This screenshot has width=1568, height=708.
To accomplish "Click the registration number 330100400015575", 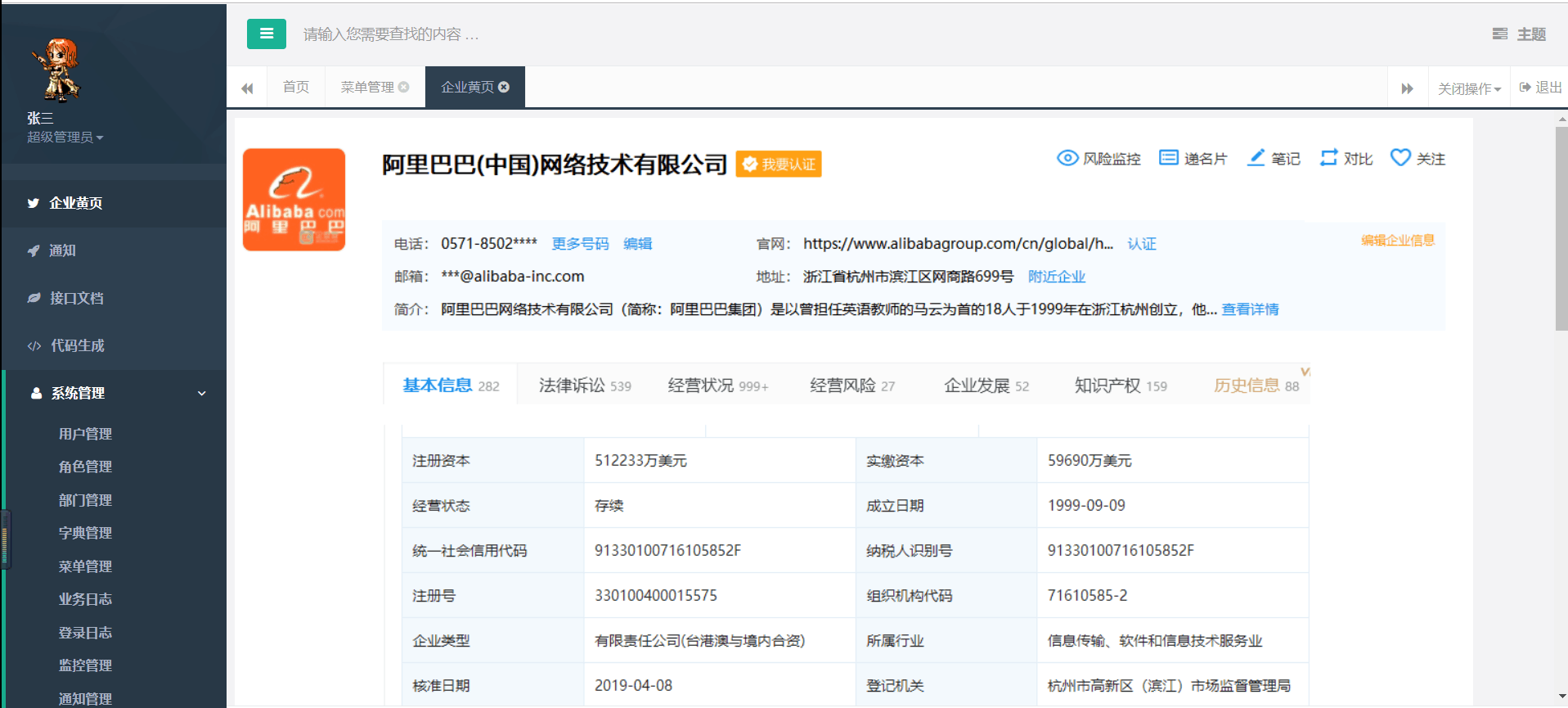I will pyautogui.click(x=656, y=596).
